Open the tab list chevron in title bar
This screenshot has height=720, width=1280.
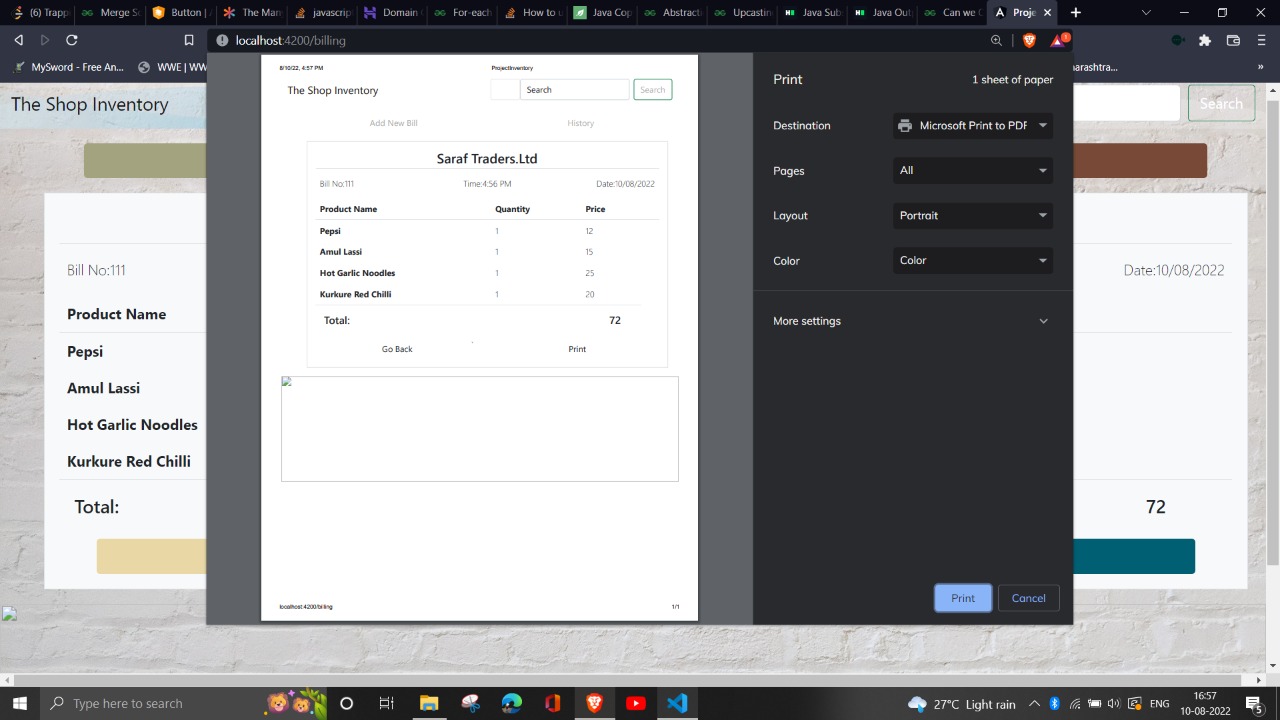tap(1146, 13)
